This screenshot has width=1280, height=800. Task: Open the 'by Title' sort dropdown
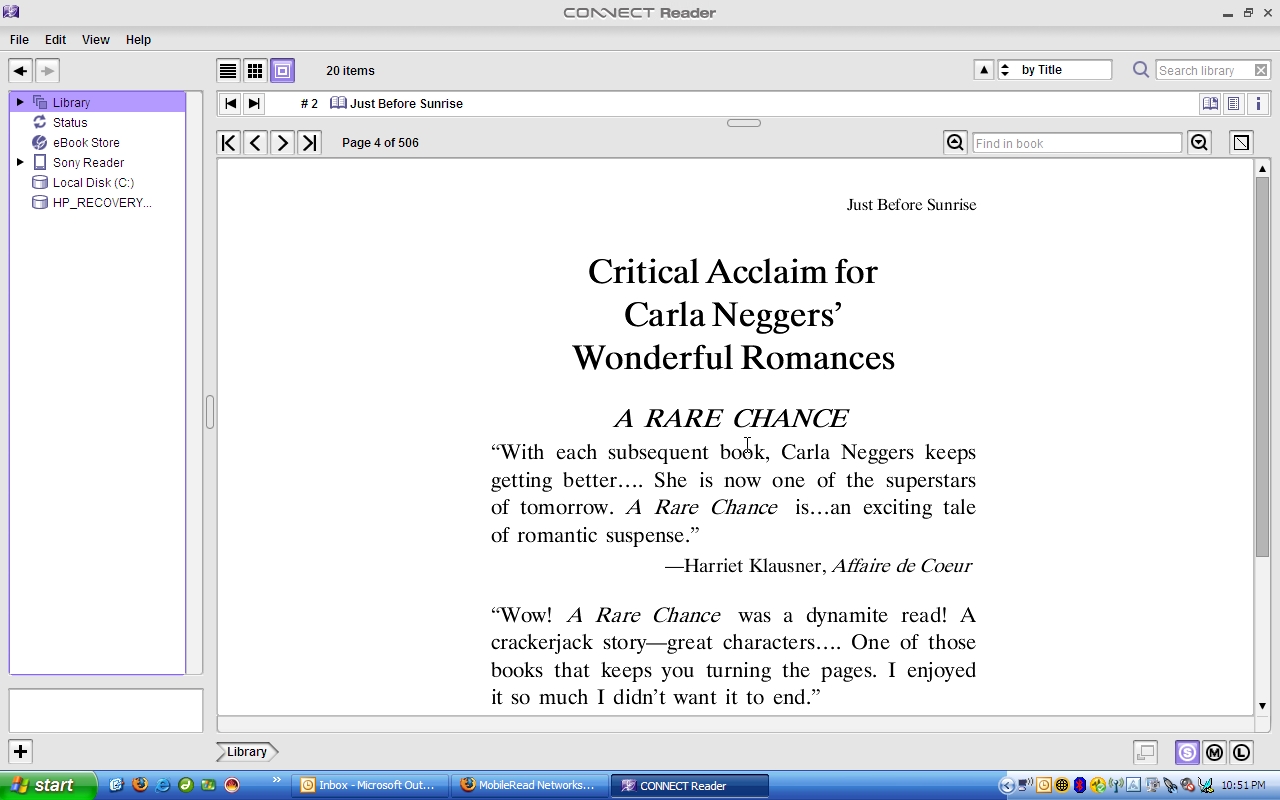coord(1055,70)
